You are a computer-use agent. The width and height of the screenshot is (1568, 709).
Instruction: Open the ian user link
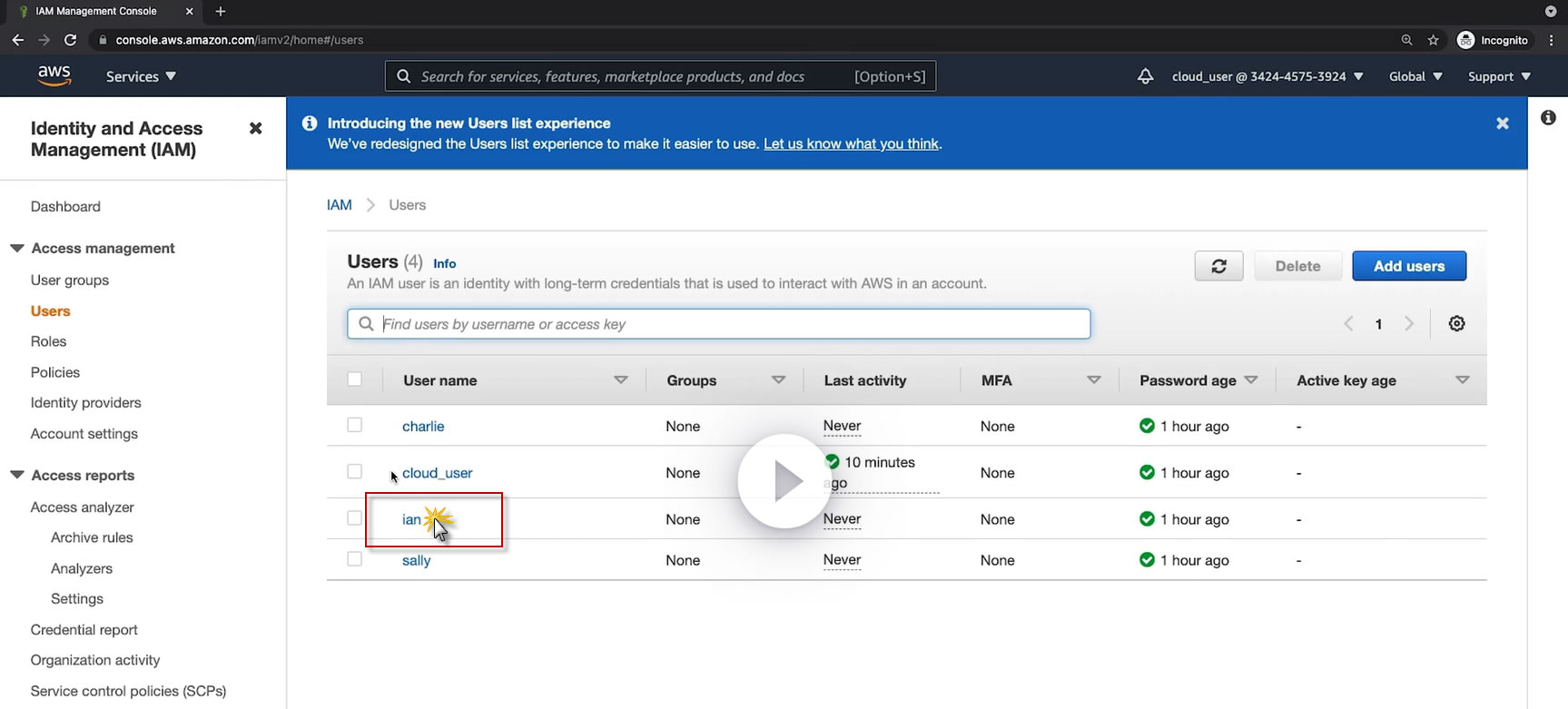[x=411, y=519]
